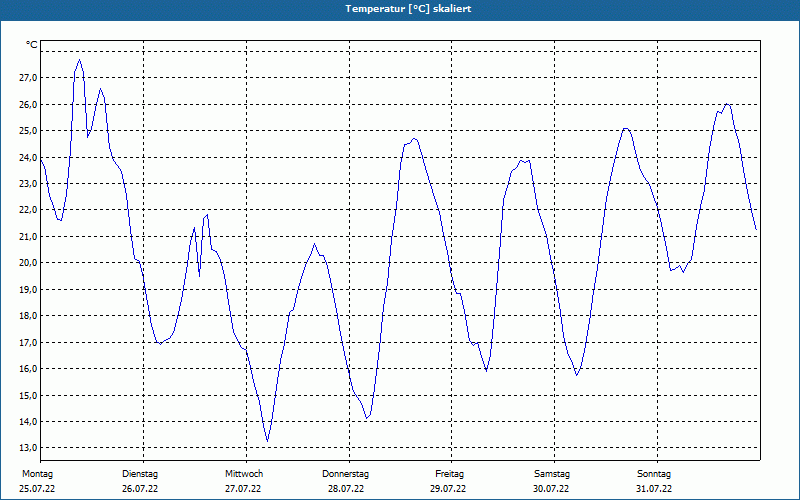The image size is (800, 500).
Task: Click the date 31.07.22
Action: pyautogui.click(x=654, y=489)
